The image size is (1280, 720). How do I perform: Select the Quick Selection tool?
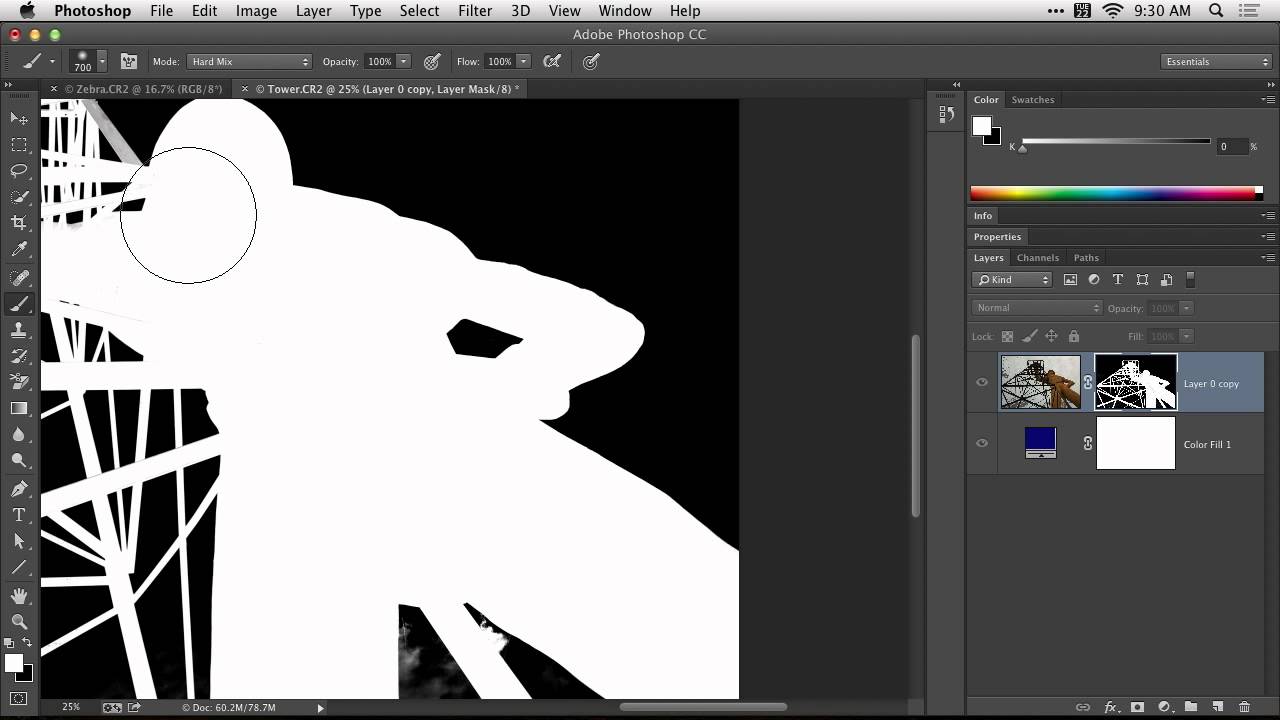pos(19,197)
